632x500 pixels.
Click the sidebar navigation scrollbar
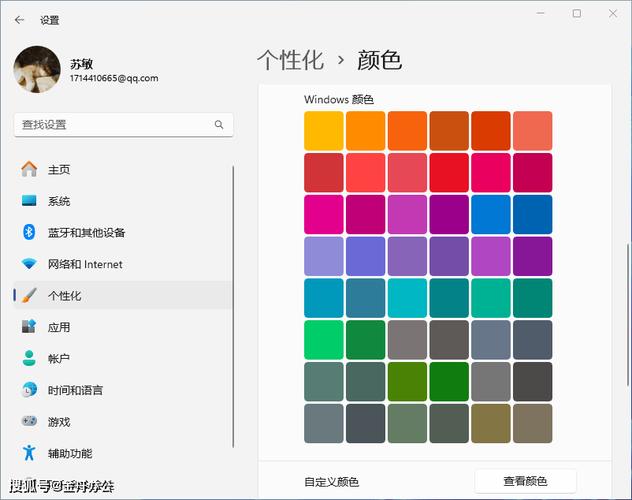(233, 306)
